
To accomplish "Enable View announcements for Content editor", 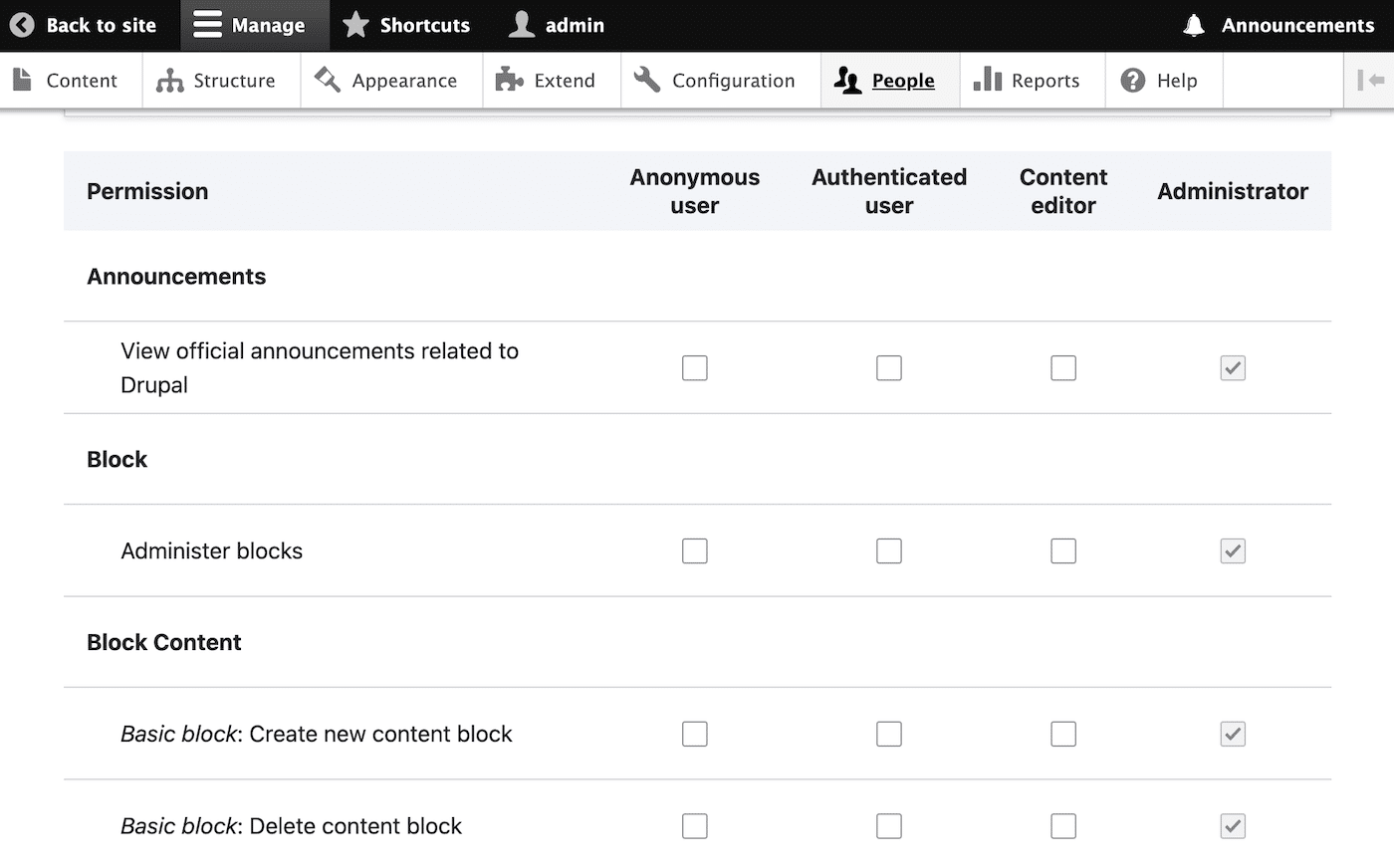I will pyautogui.click(x=1063, y=368).
